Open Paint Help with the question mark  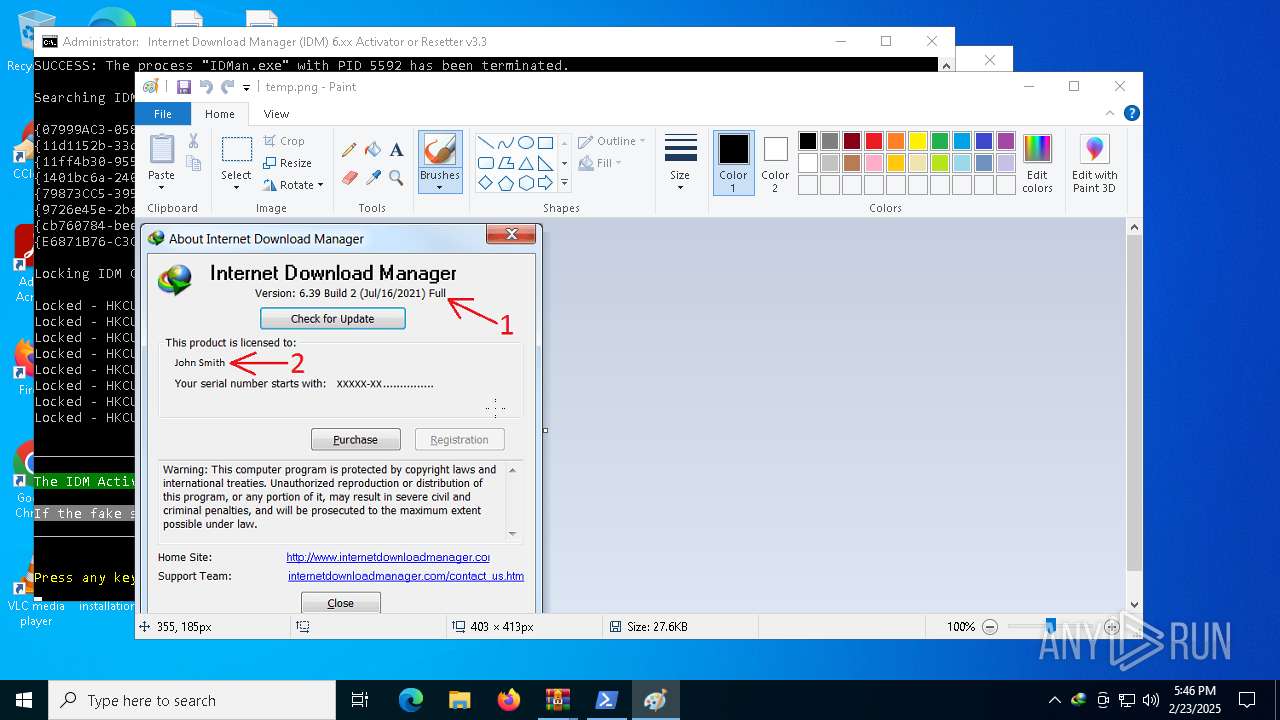[x=1131, y=113]
